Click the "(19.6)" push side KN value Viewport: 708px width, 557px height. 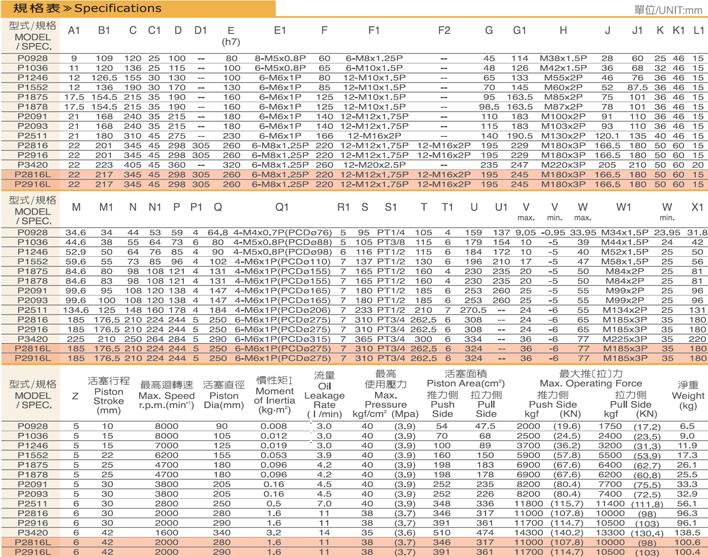[x=566, y=426]
